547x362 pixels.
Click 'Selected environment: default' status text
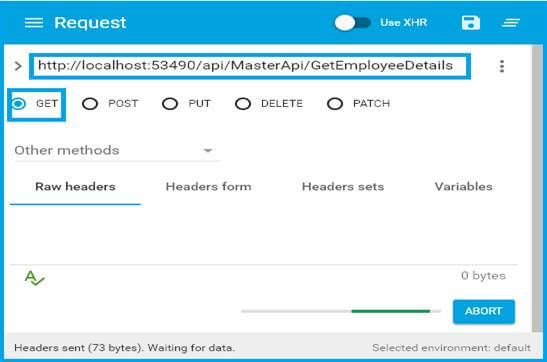coord(451,348)
